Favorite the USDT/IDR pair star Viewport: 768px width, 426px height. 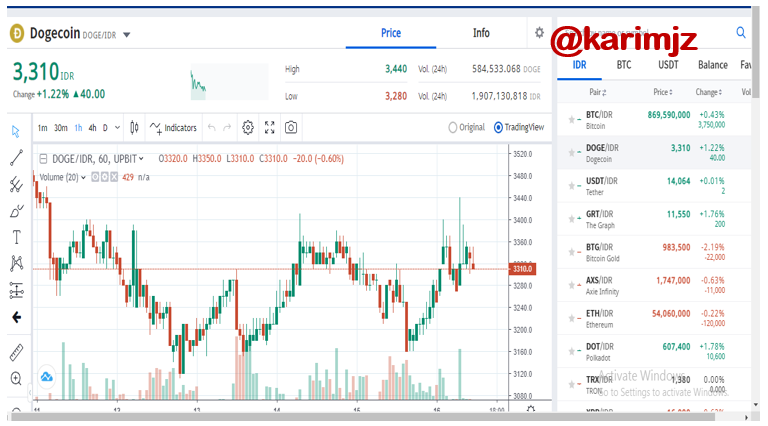571,186
